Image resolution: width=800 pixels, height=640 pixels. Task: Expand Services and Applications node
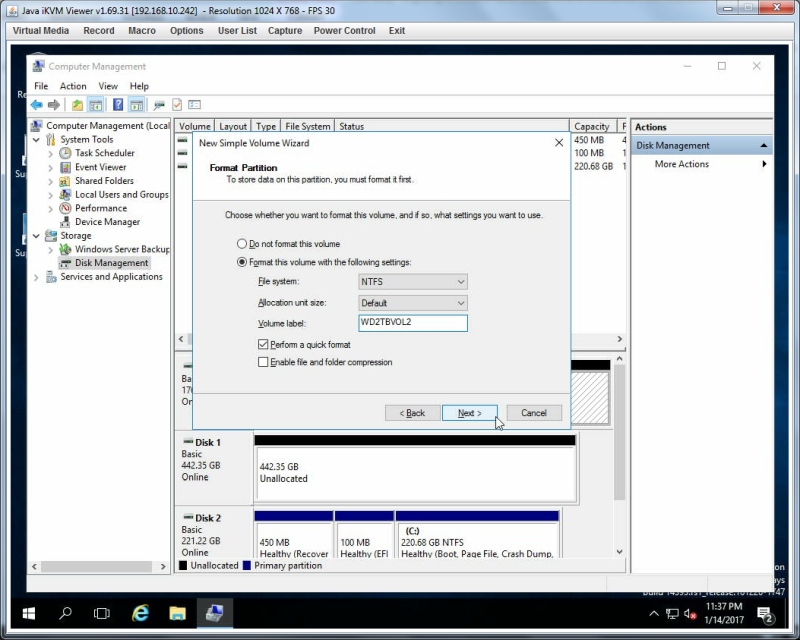36,277
